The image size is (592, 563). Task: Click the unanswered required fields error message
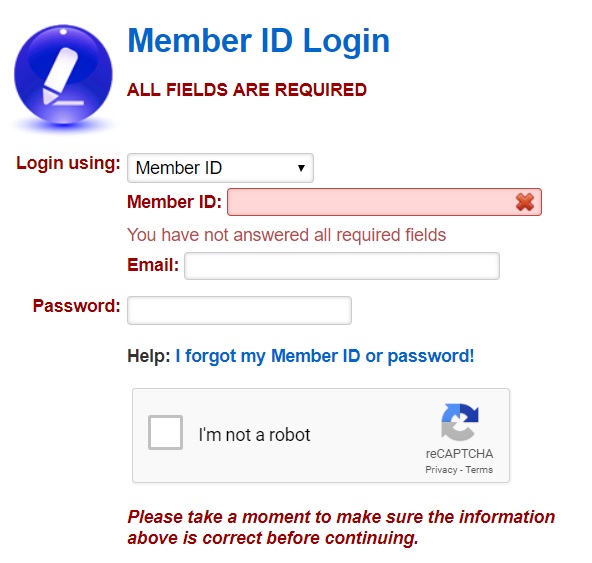tap(287, 235)
